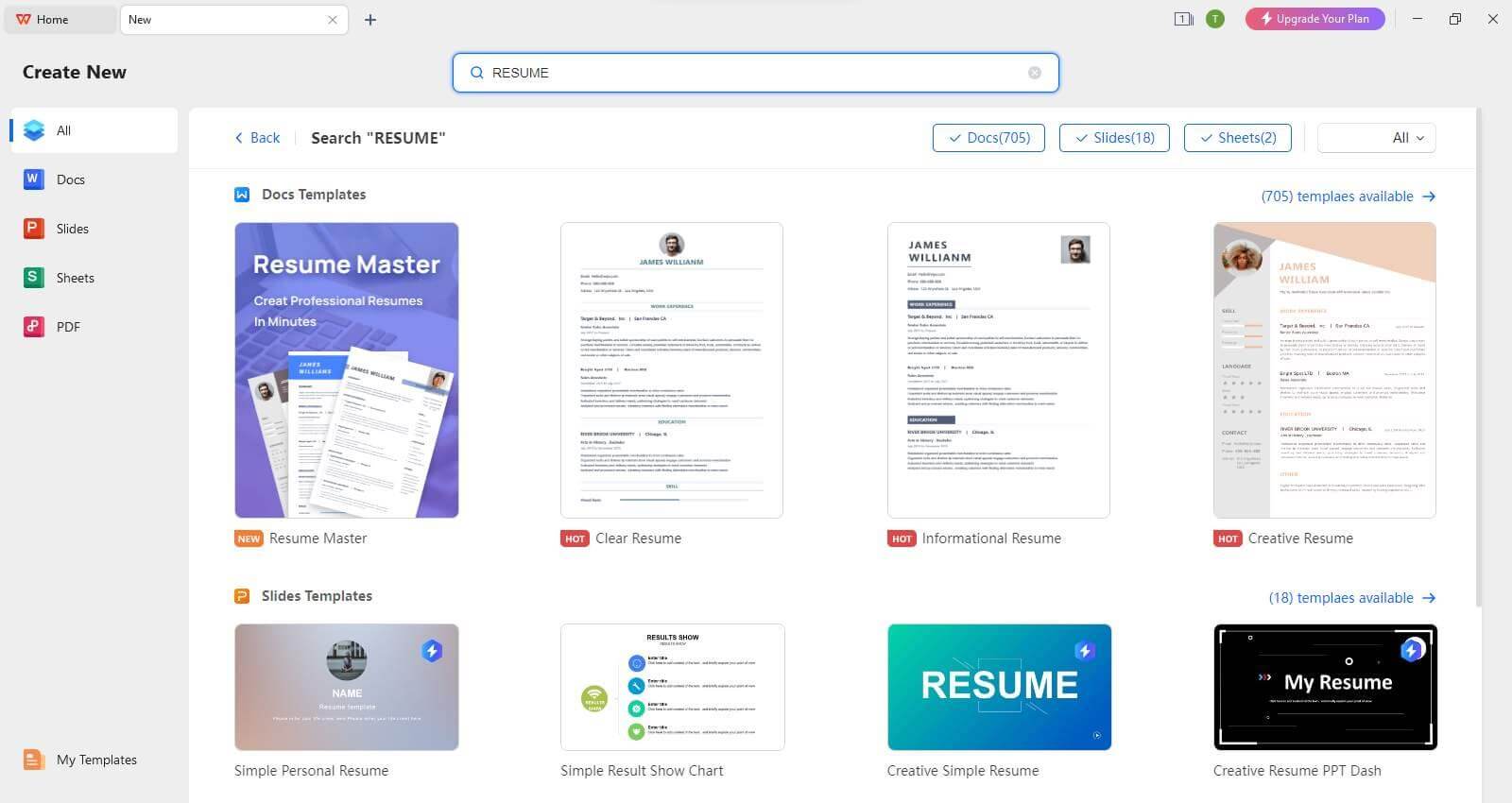
Task: Open Creative Resume PPT Dash thumbnail
Action: tap(1325, 687)
